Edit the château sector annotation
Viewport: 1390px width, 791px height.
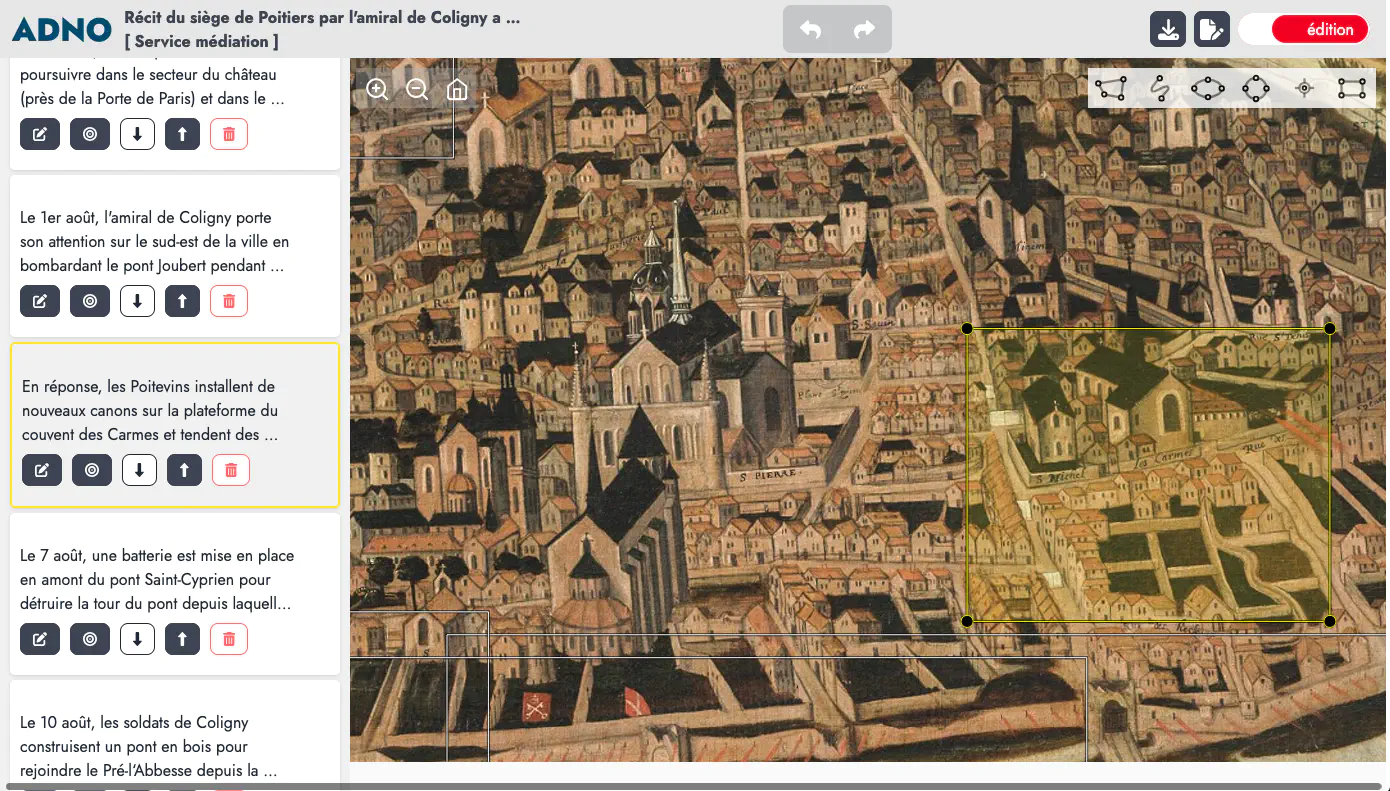point(40,134)
